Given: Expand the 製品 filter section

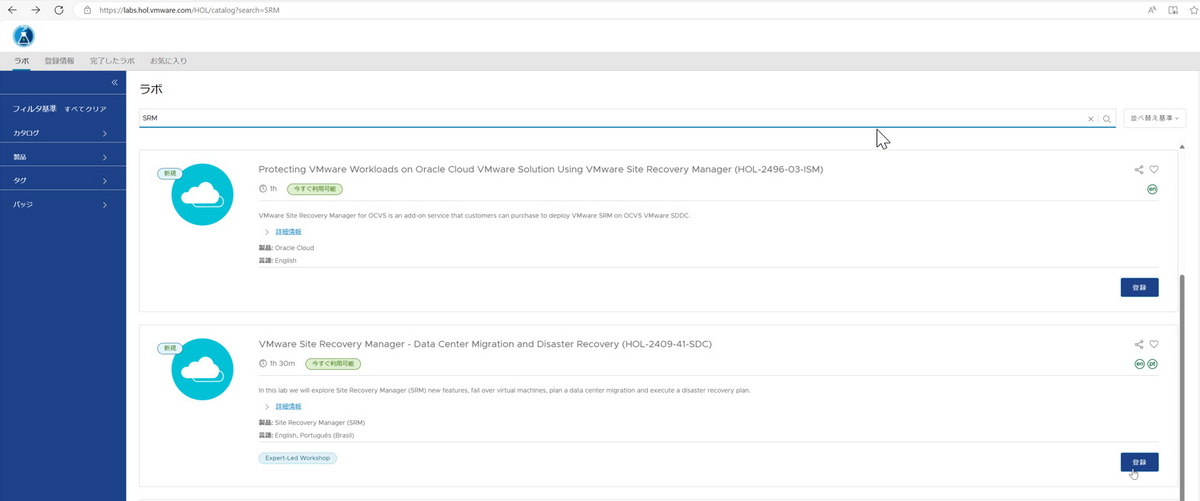Looking at the screenshot, I should click(62, 157).
